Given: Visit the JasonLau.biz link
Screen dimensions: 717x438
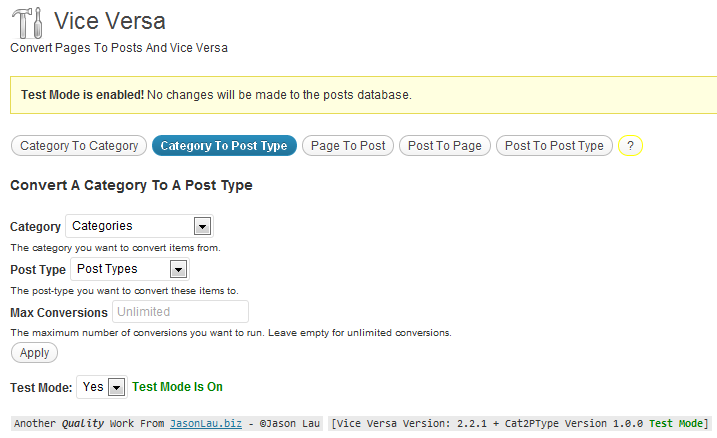Looking at the screenshot, I should coord(206,423).
